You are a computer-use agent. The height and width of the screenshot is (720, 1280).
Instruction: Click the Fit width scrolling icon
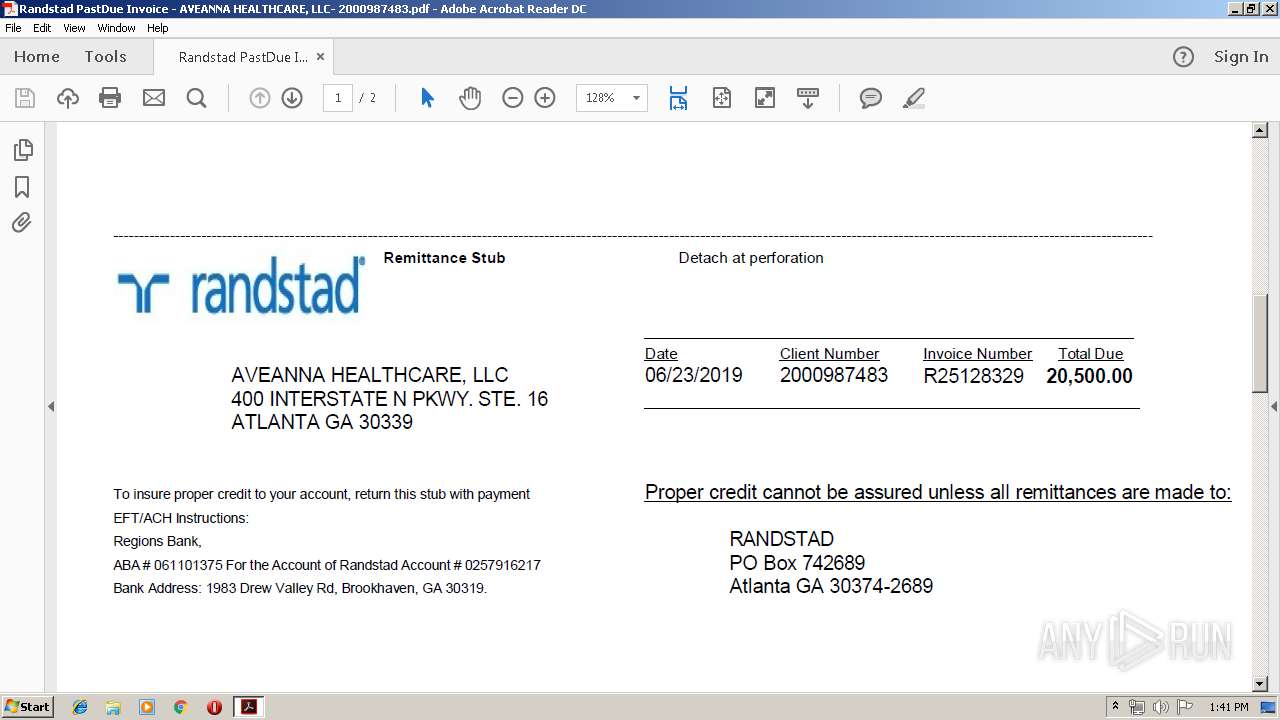(x=678, y=98)
